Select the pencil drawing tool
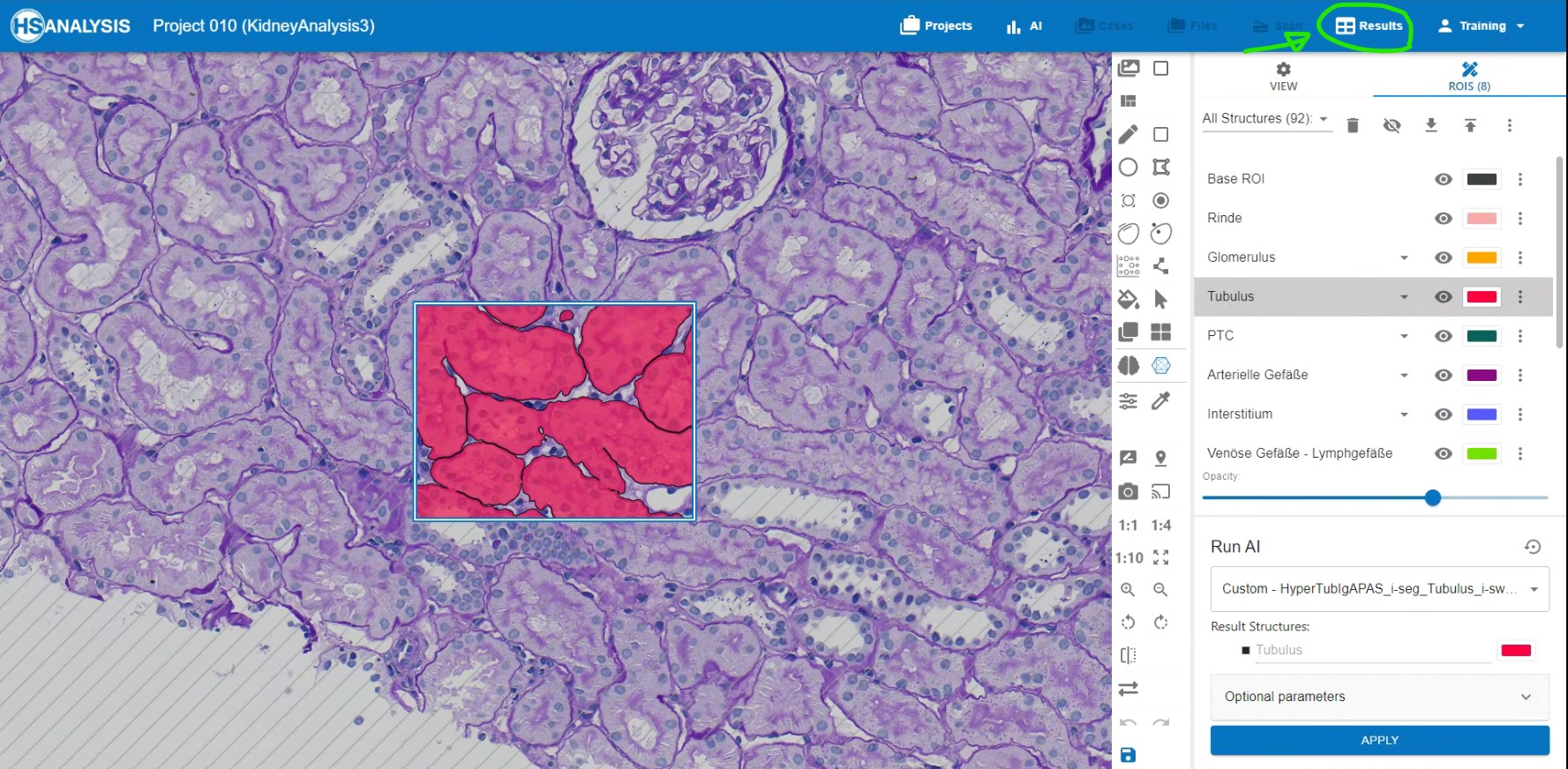The width and height of the screenshot is (1568, 769). click(x=1128, y=134)
